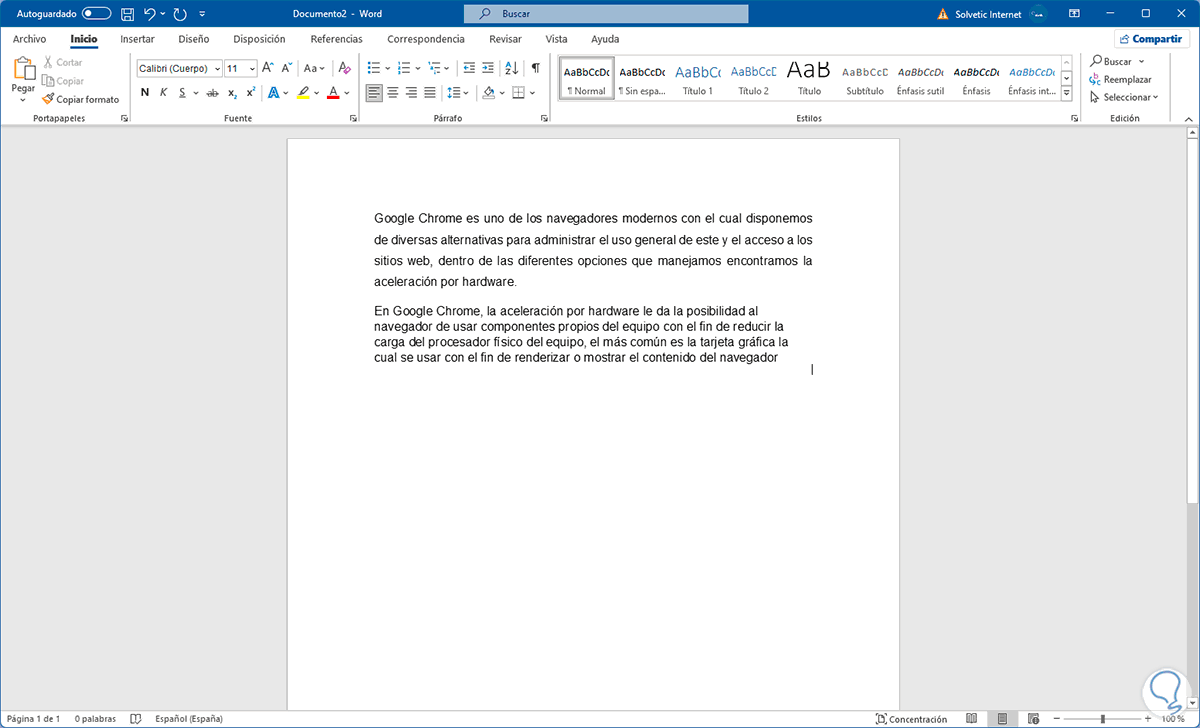Image resolution: width=1200 pixels, height=728 pixels.
Task: Justify the paragraph text
Action: click(430, 92)
